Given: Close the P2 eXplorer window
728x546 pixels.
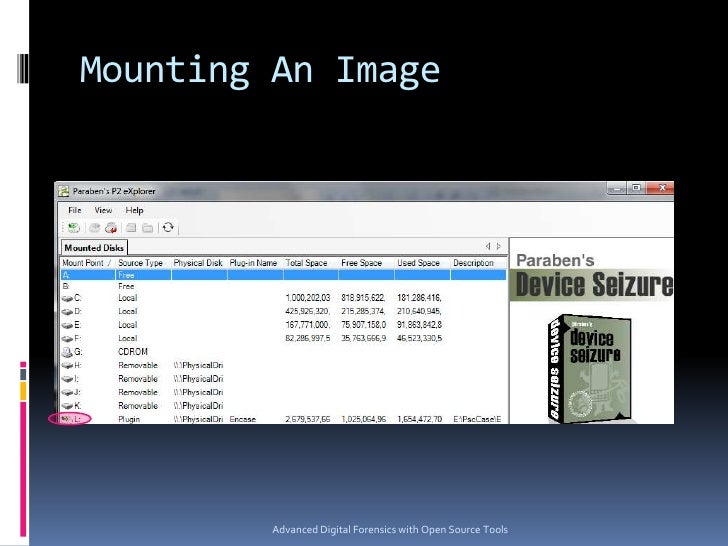Looking at the screenshot, I should point(661,188).
